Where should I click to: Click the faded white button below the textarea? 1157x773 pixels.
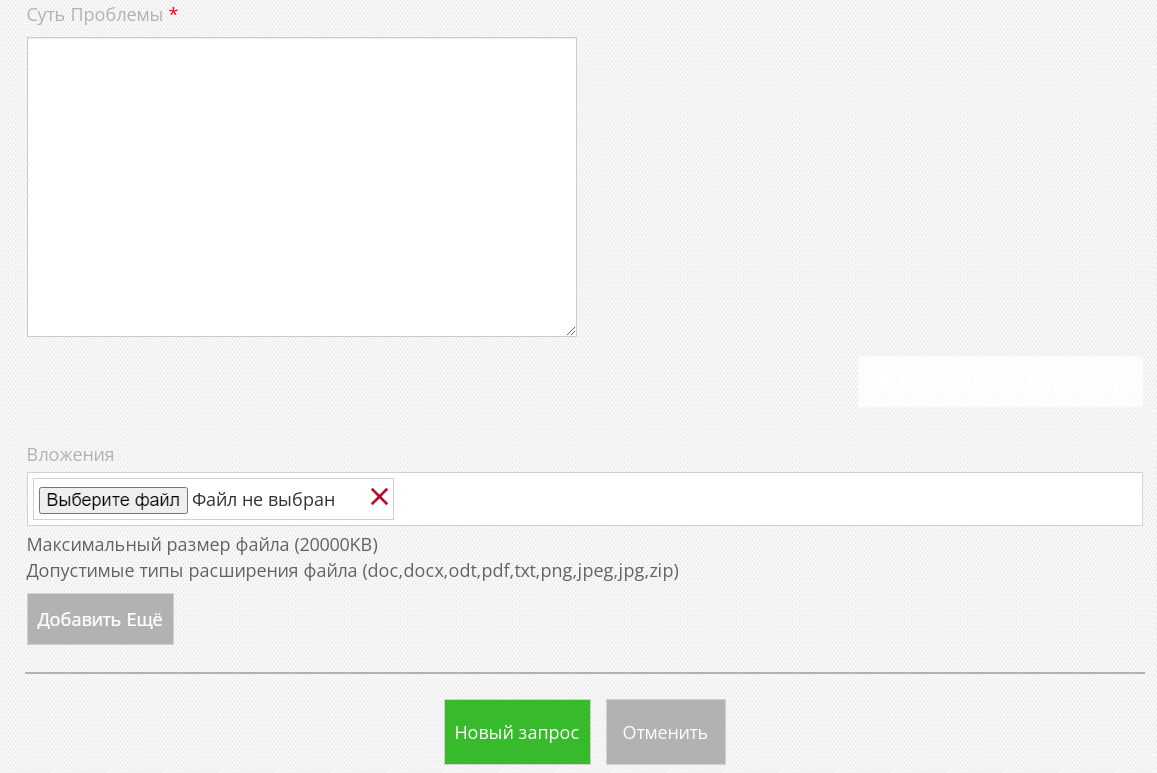coord(999,381)
